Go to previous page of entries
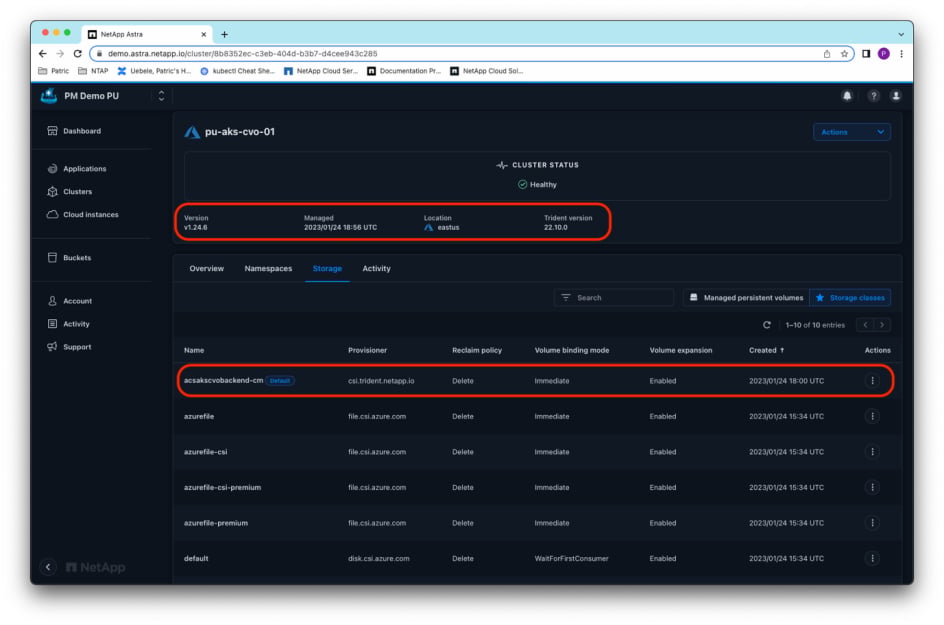Screen dimensions: 944x625 pos(865,325)
